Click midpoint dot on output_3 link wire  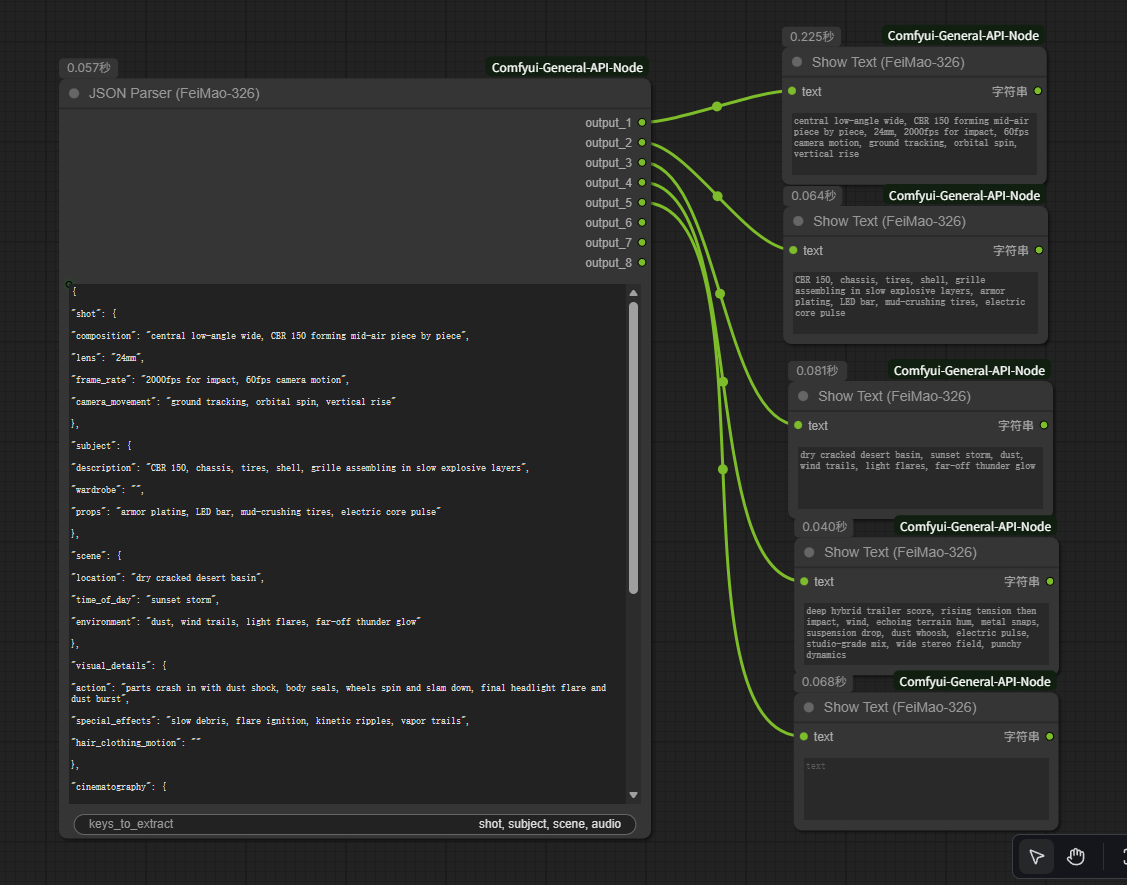tap(720, 294)
